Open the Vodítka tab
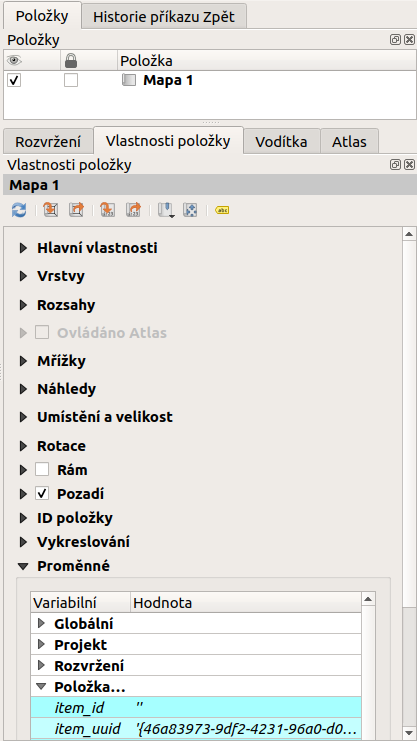This screenshot has height=741, width=417. point(282,142)
